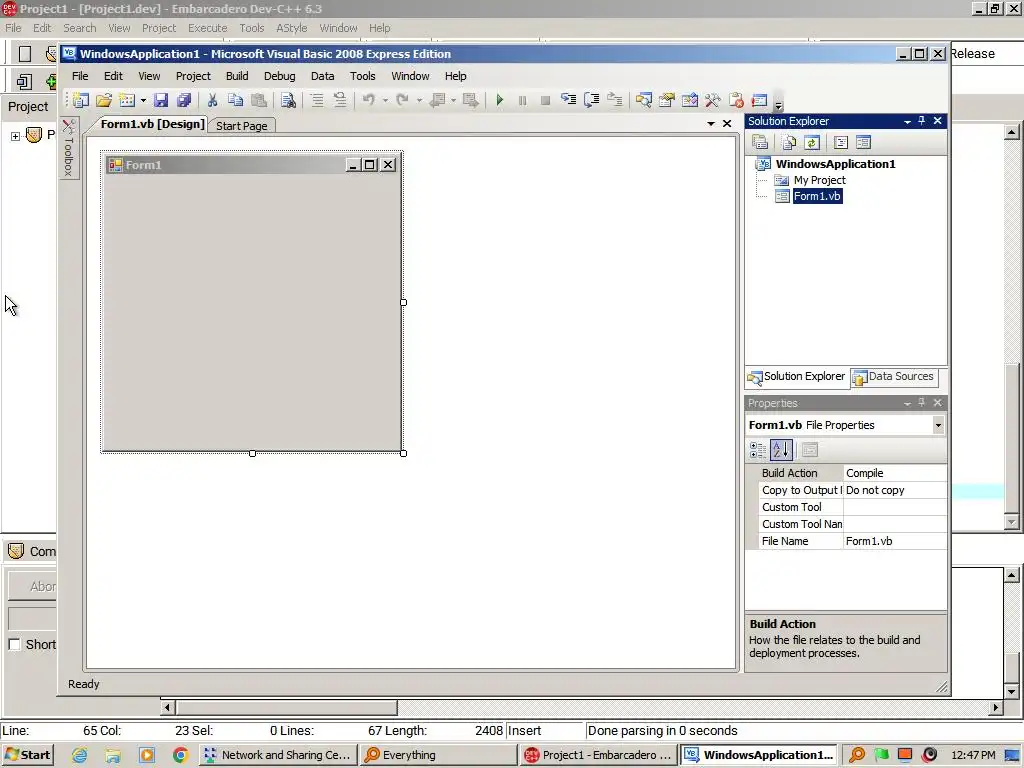Open the Undo history dropdown arrow
Viewport: 1024px width, 768px height.
click(x=385, y=100)
